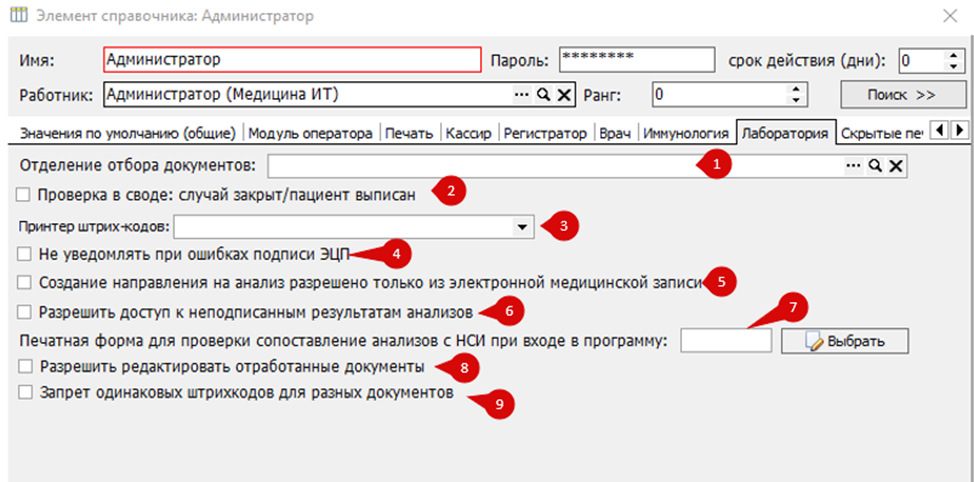Open the Кассир tab

[468, 132]
